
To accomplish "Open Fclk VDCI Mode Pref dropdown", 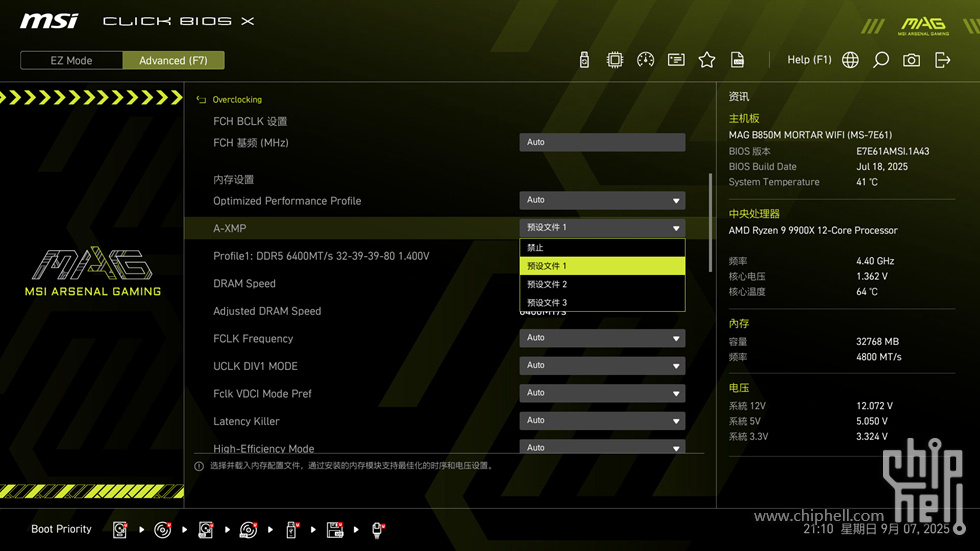I will (x=602, y=393).
